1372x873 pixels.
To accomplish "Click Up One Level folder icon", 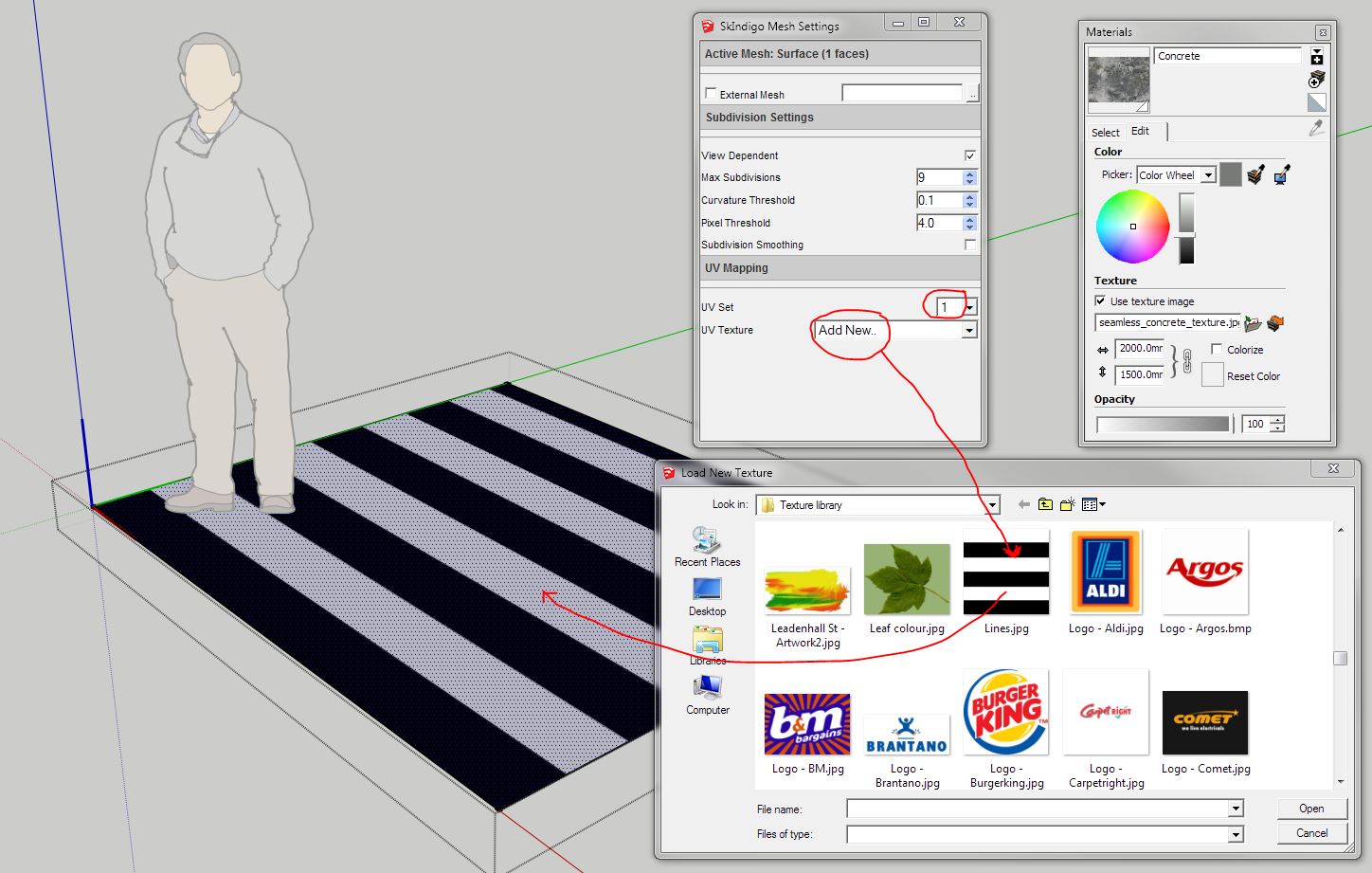I will 1045,504.
